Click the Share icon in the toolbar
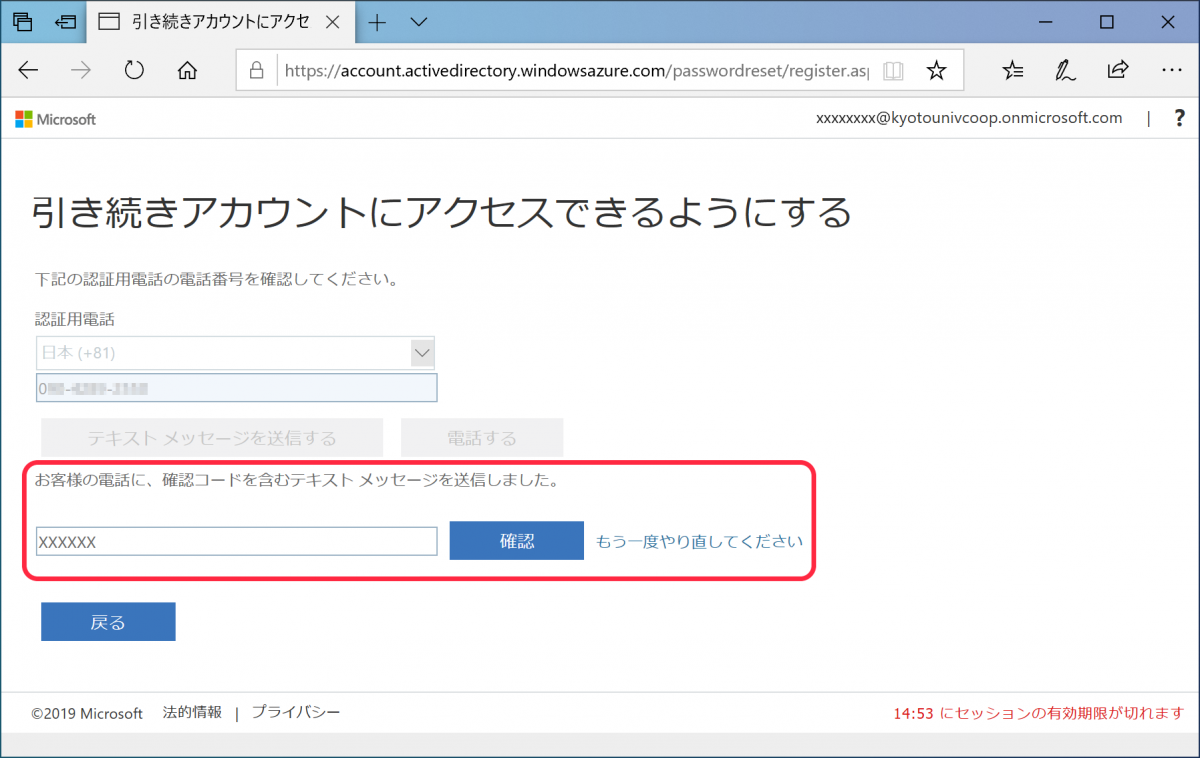 click(x=1117, y=70)
